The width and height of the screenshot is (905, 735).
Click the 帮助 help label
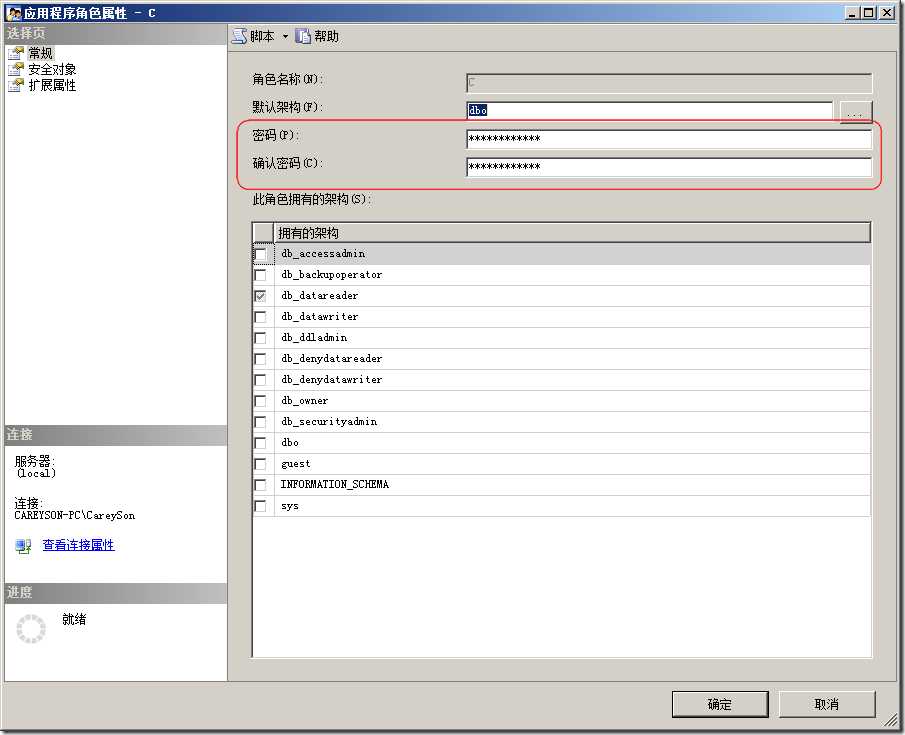tap(326, 36)
